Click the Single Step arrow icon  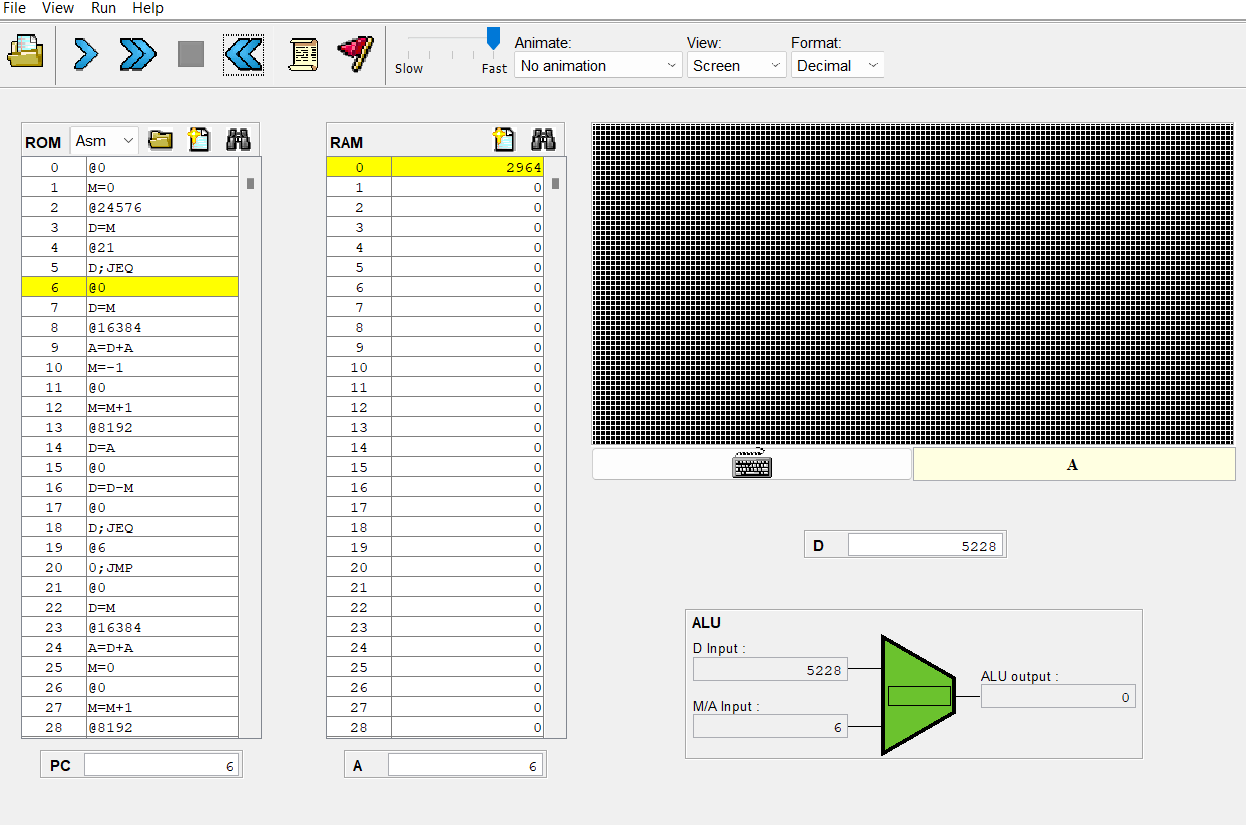[86, 54]
